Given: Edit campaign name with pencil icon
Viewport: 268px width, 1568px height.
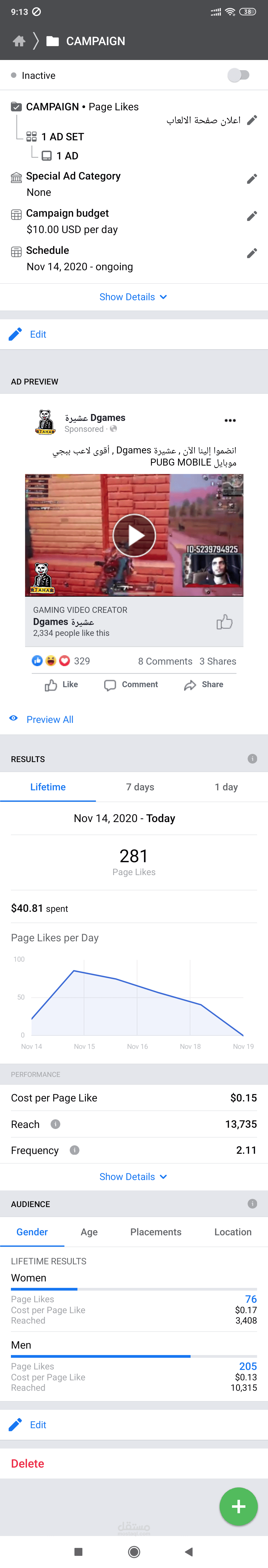Looking at the screenshot, I should pyautogui.click(x=252, y=120).
